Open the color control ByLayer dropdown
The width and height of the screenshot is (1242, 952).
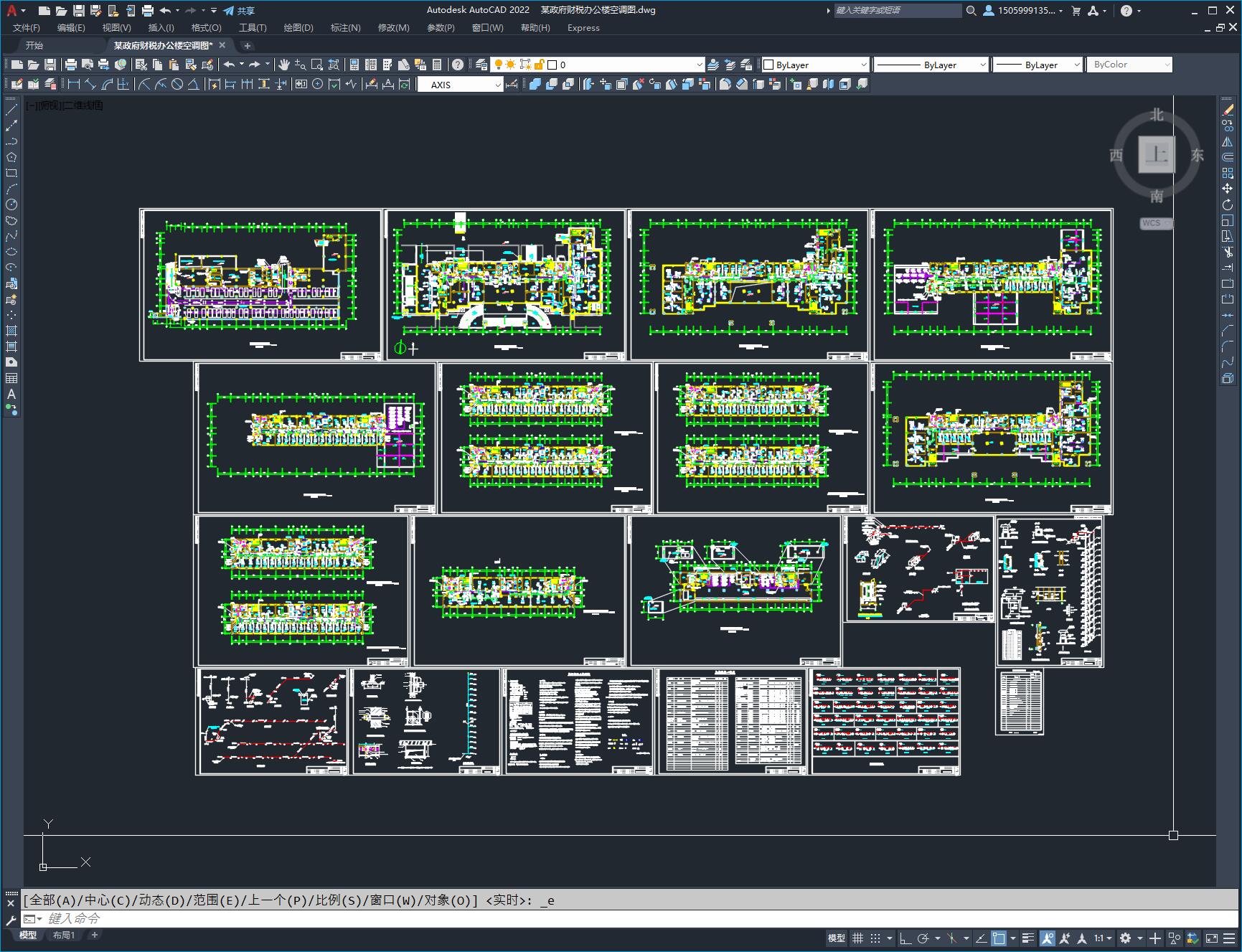click(x=815, y=65)
